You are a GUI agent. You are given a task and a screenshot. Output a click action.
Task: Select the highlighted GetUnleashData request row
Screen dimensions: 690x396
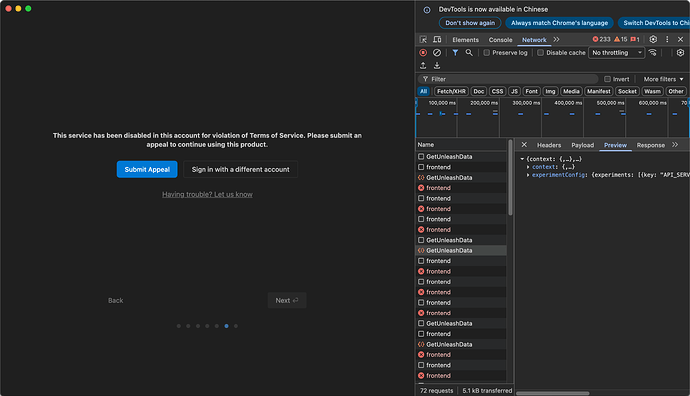(461, 250)
